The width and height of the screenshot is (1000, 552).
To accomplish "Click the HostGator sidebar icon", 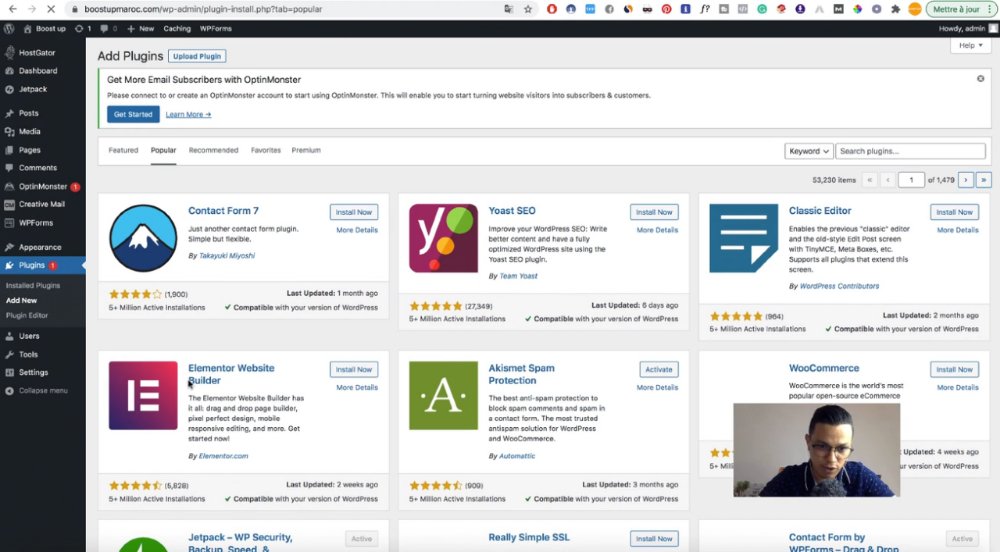I will [10, 53].
